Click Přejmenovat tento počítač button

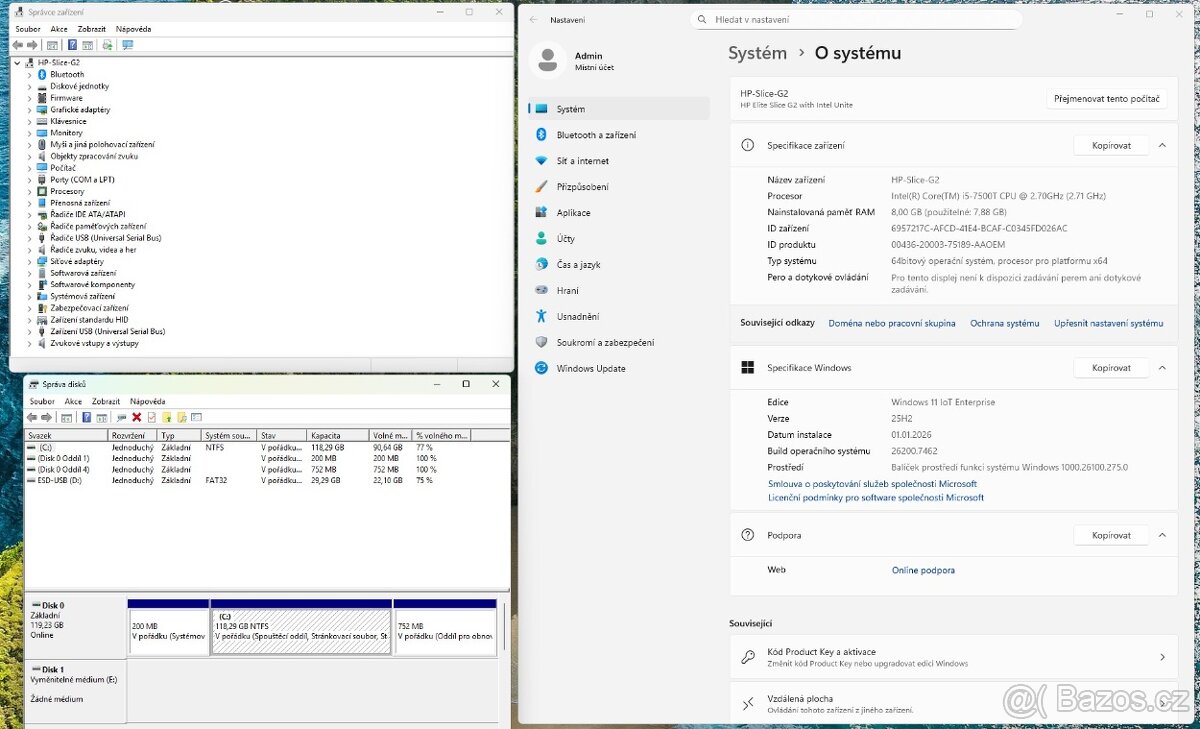(x=1106, y=99)
